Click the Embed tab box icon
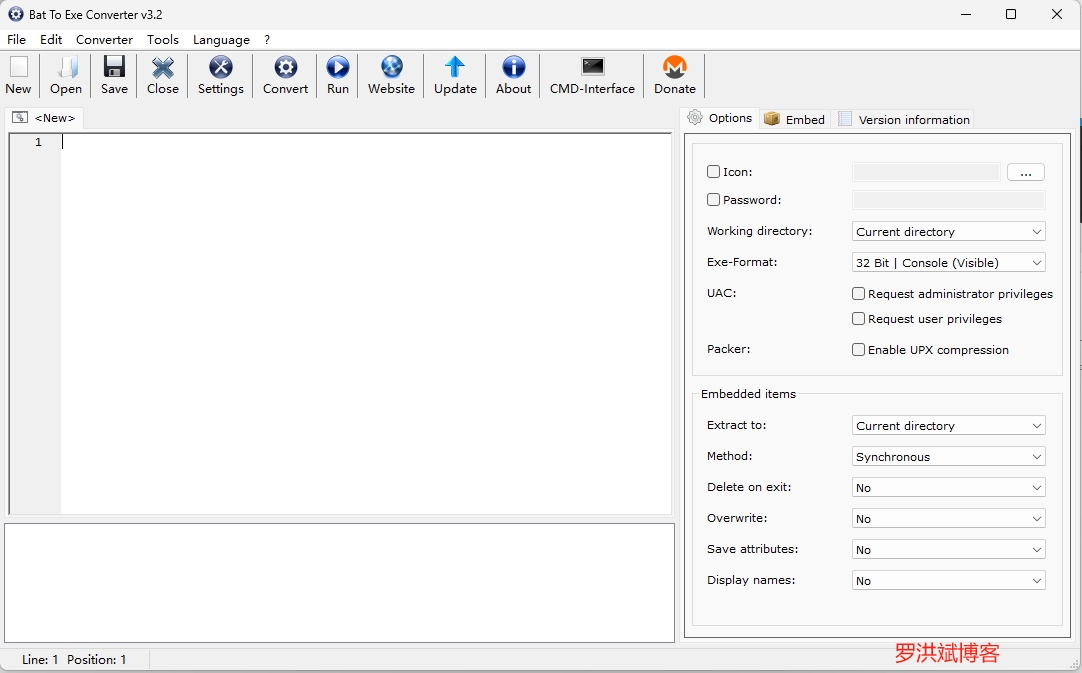The width and height of the screenshot is (1082, 673). point(771,119)
